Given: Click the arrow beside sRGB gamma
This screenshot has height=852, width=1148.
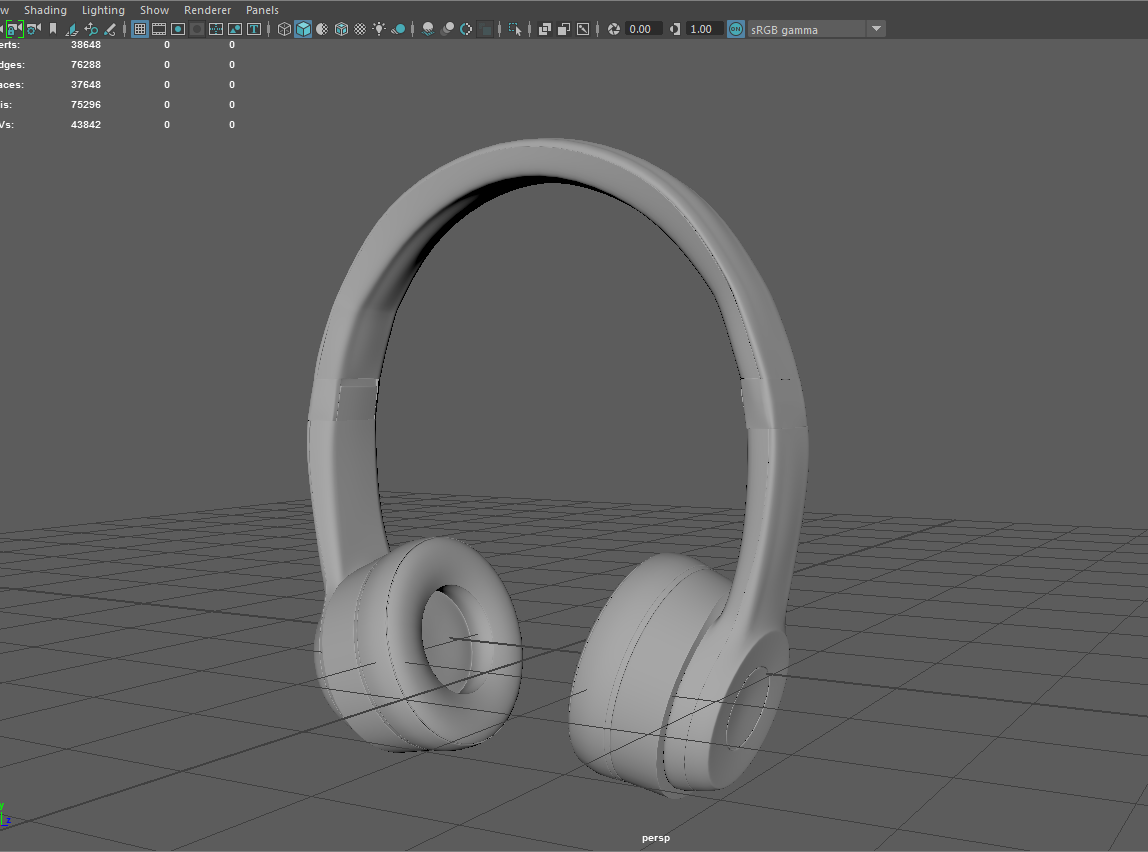Looking at the screenshot, I should point(876,29).
